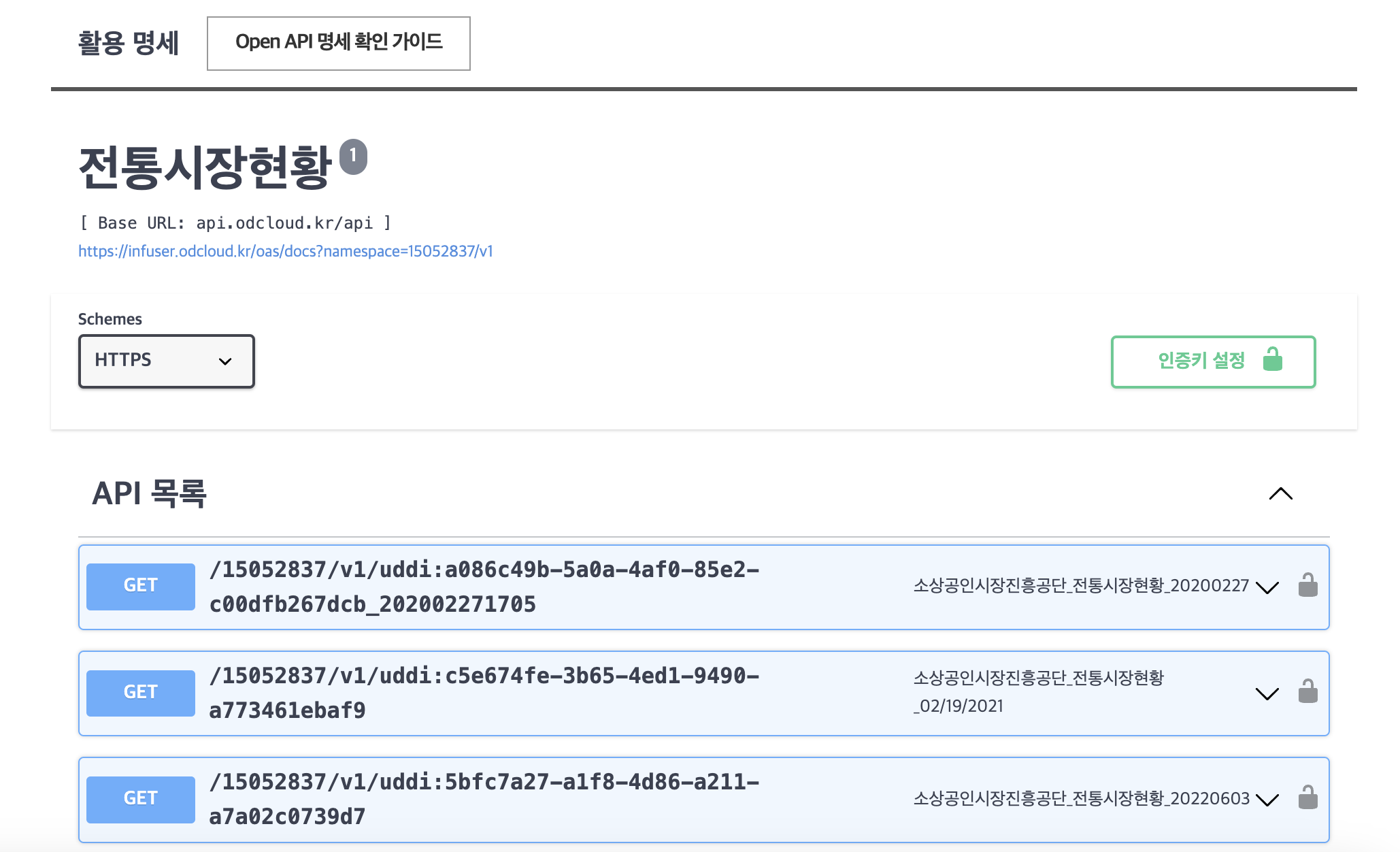
Task: Click GET badge of the 5bfc7a27 endpoint
Action: [x=140, y=798]
